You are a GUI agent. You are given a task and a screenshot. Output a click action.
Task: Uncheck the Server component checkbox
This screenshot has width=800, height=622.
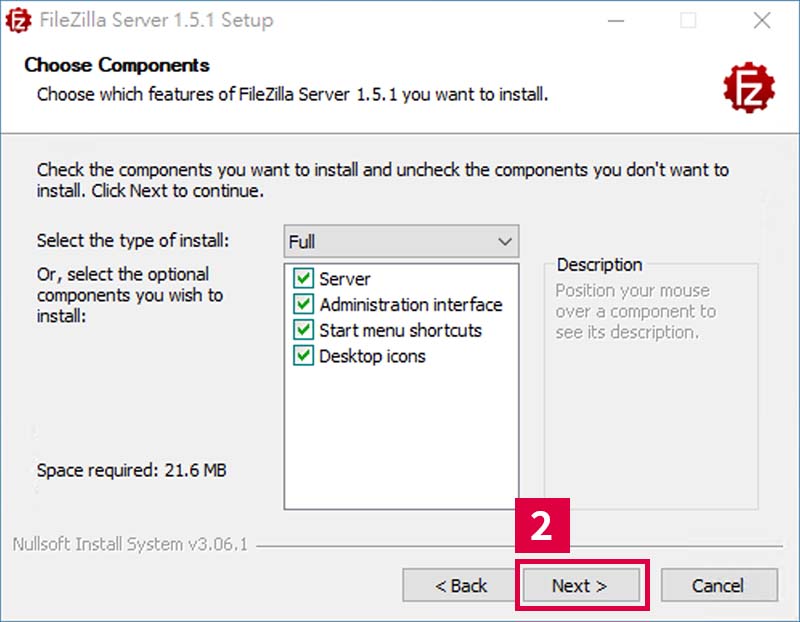pyautogui.click(x=303, y=279)
